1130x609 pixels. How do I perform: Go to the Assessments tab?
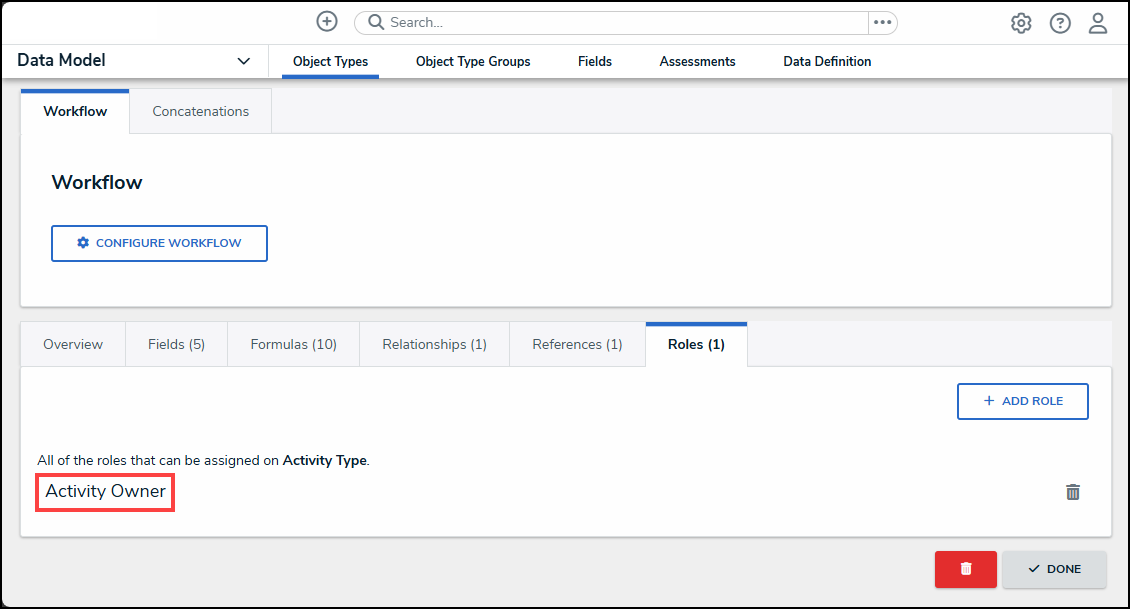697,62
